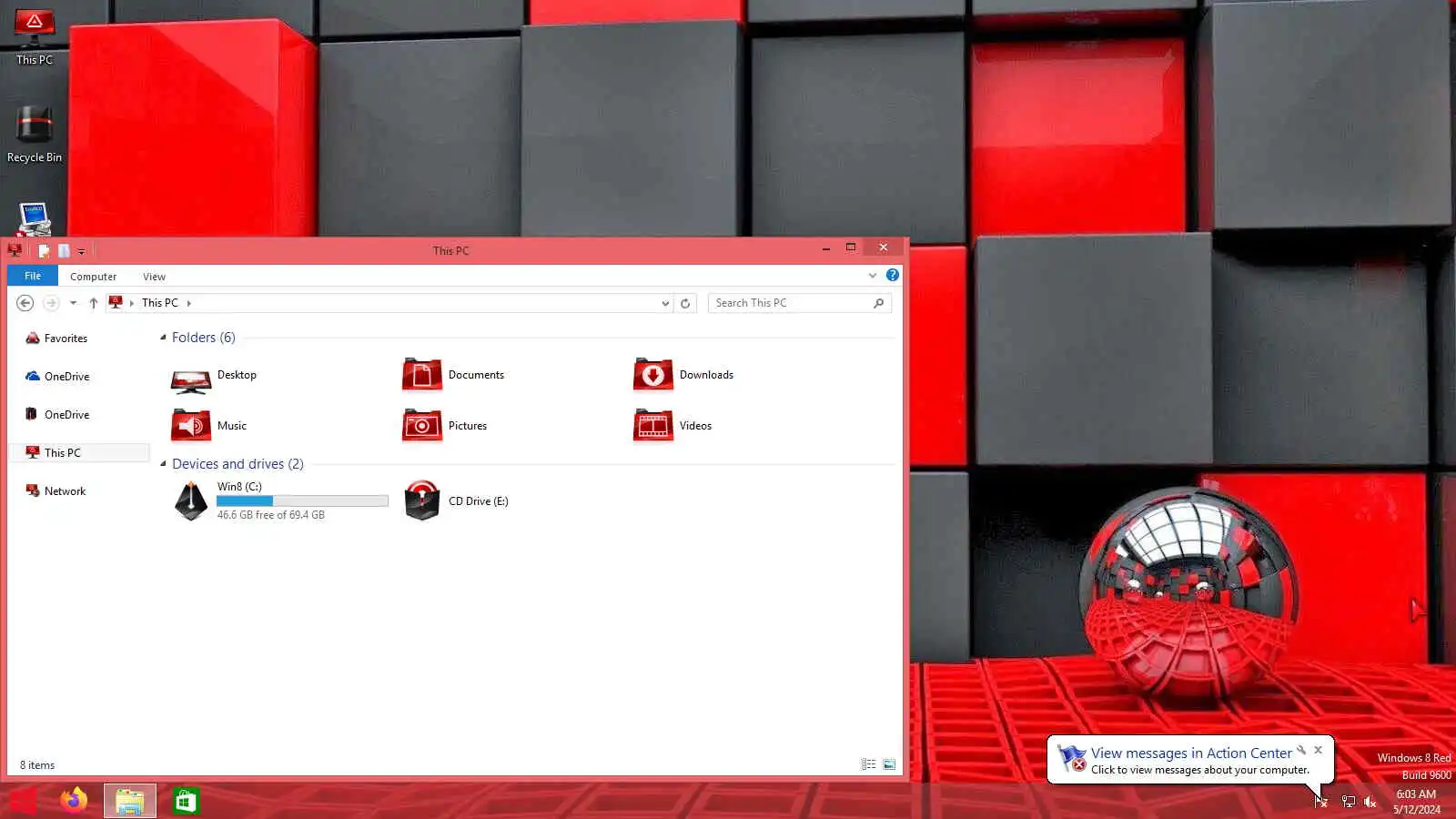Close the Action Center notification balloon
The height and width of the screenshot is (819, 1456).
point(1318,750)
